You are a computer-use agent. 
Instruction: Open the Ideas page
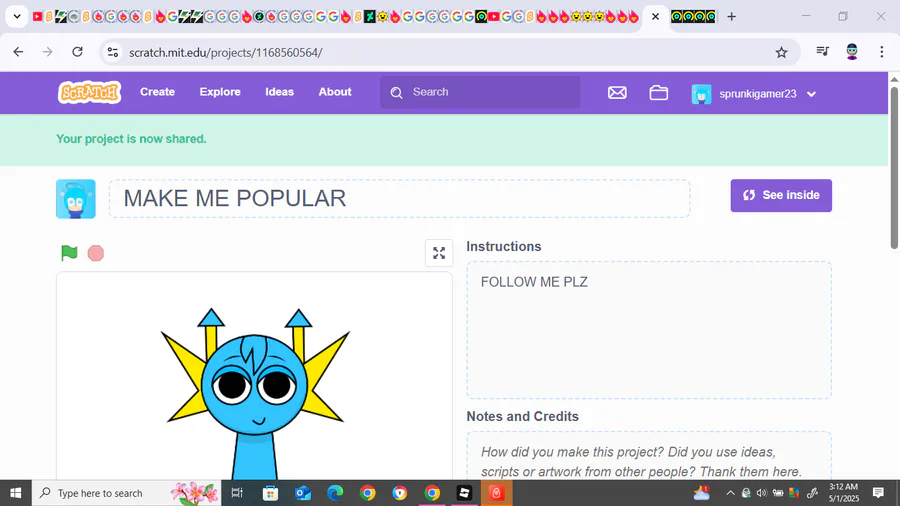pos(280,92)
